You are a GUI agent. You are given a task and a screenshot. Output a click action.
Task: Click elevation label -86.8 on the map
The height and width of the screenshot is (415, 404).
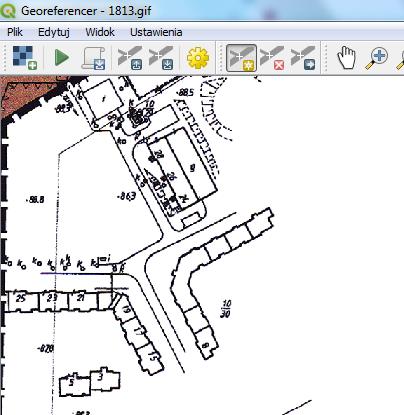tap(35, 200)
